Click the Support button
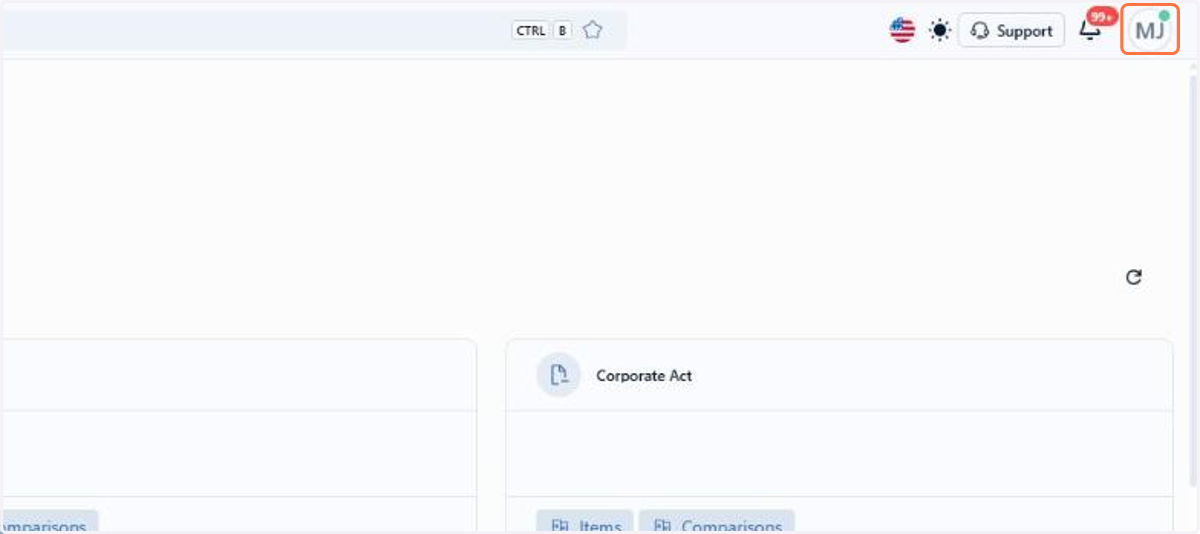 (1011, 30)
